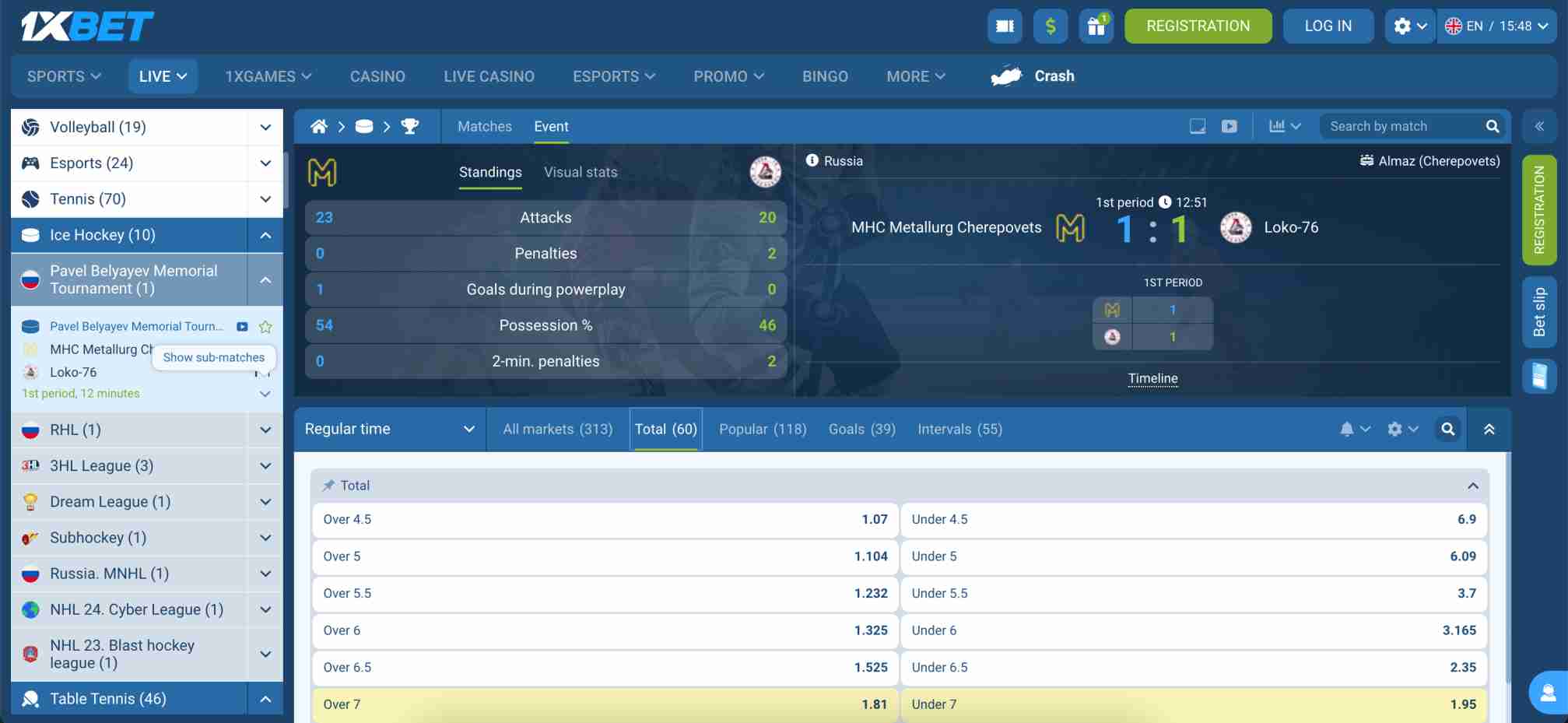This screenshot has width=1568, height=723.
Task: Collapse the Ice Hockey (10) section
Action: [265, 235]
